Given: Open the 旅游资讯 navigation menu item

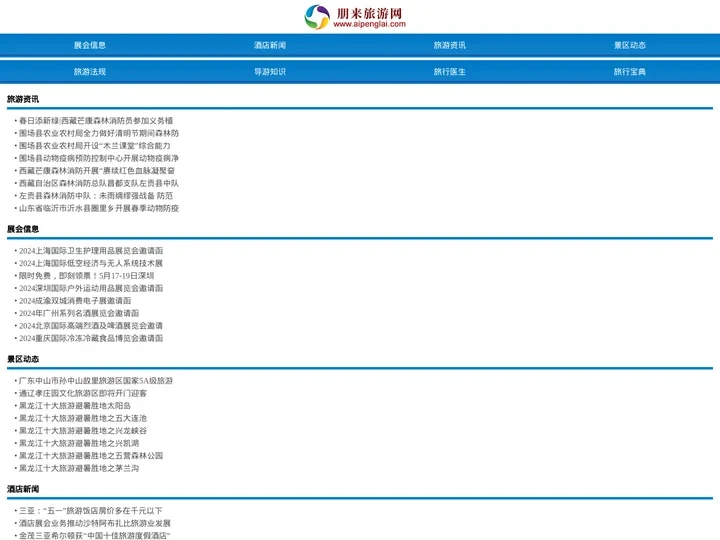Looking at the screenshot, I should pos(450,45).
